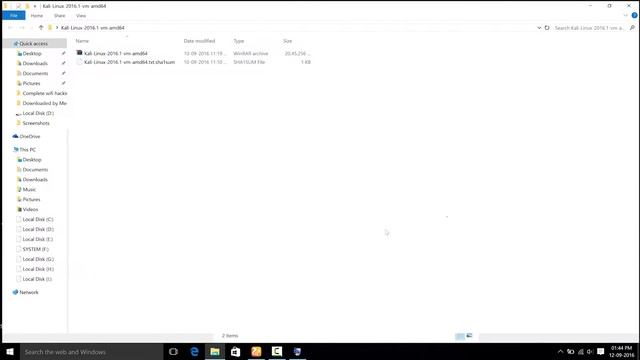The width and height of the screenshot is (640, 360).
Task: Click the search Kali-Linux folder box
Action: [x=590, y=28]
